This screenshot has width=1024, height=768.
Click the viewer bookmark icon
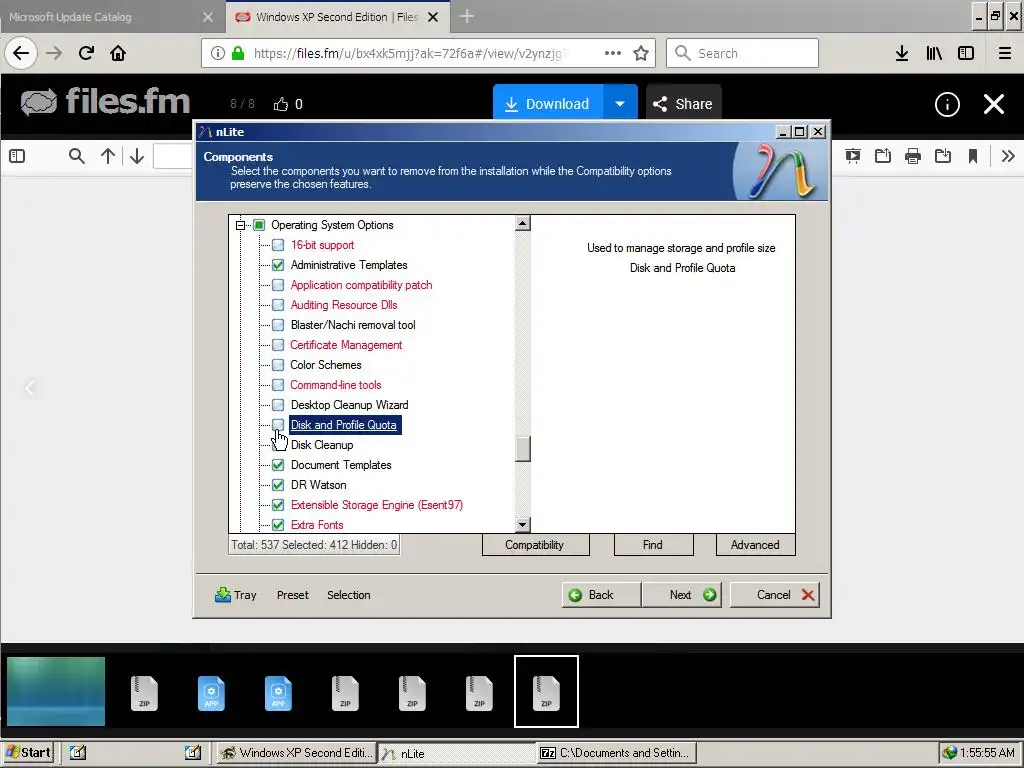pos(973,155)
